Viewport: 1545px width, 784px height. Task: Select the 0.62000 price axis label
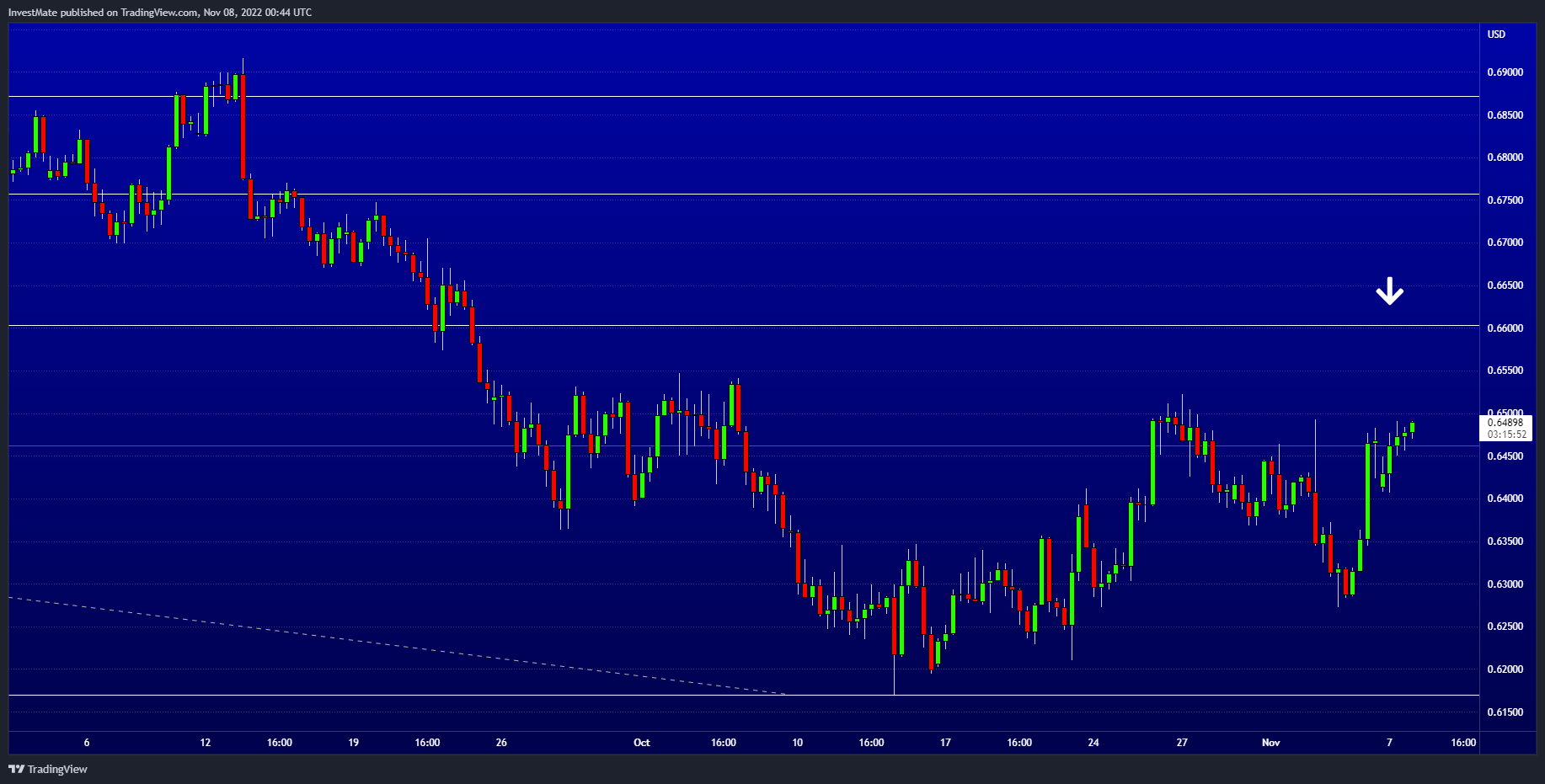point(1505,669)
